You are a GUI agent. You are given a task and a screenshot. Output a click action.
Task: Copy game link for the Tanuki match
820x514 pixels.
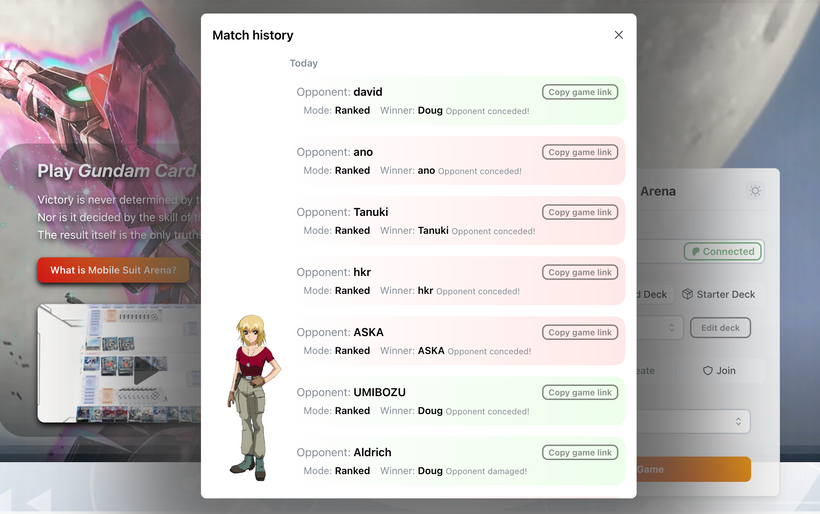coord(580,212)
